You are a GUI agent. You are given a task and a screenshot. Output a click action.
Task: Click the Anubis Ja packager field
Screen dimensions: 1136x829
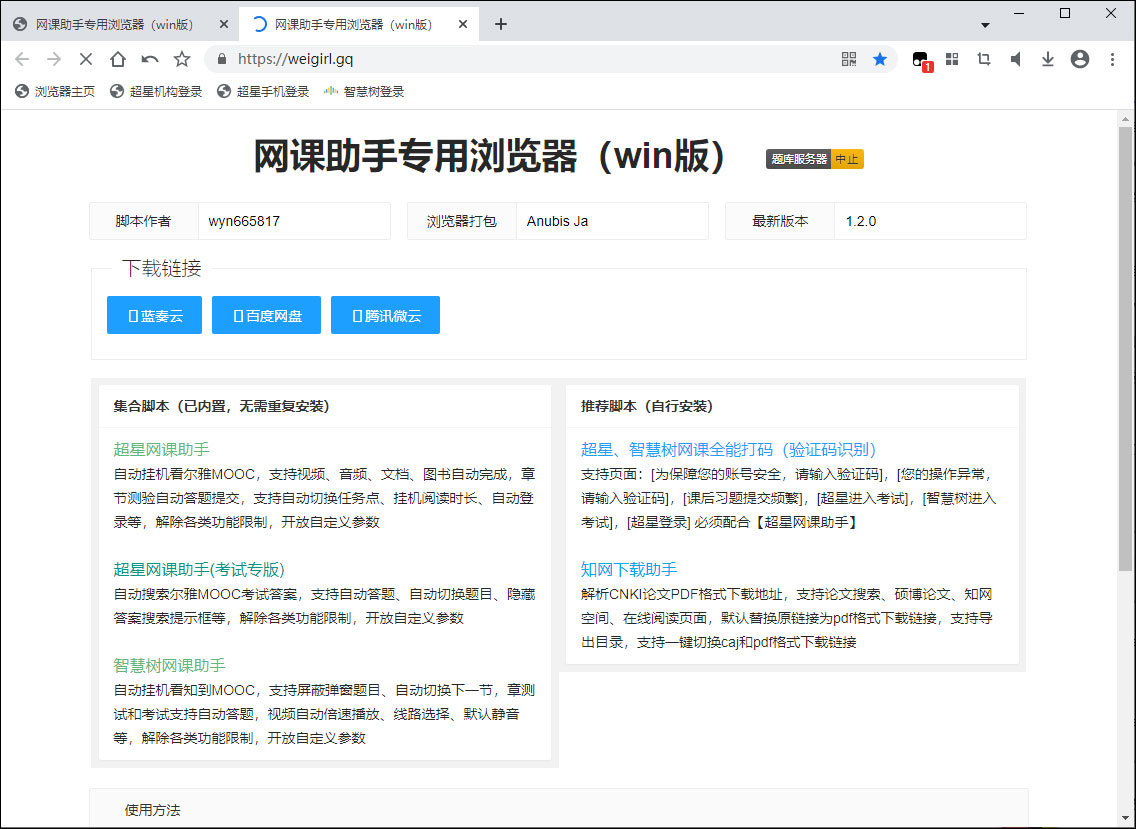pyautogui.click(x=612, y=221)
